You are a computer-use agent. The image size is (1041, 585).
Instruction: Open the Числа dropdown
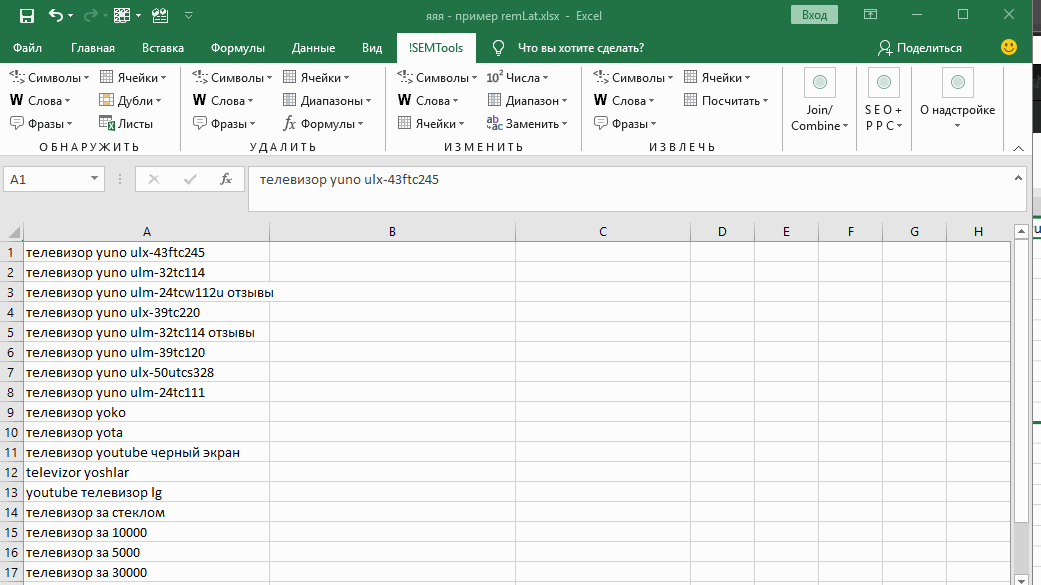click(517, 78)
